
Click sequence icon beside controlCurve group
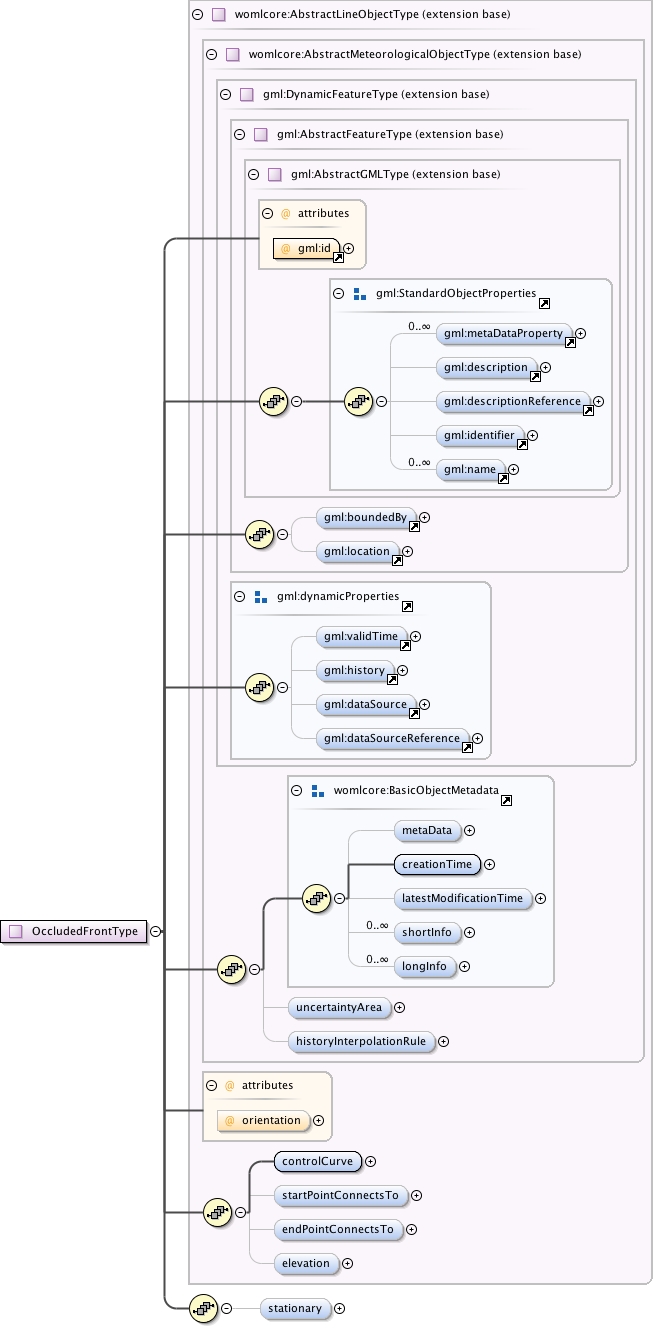tap(218, 1212)
